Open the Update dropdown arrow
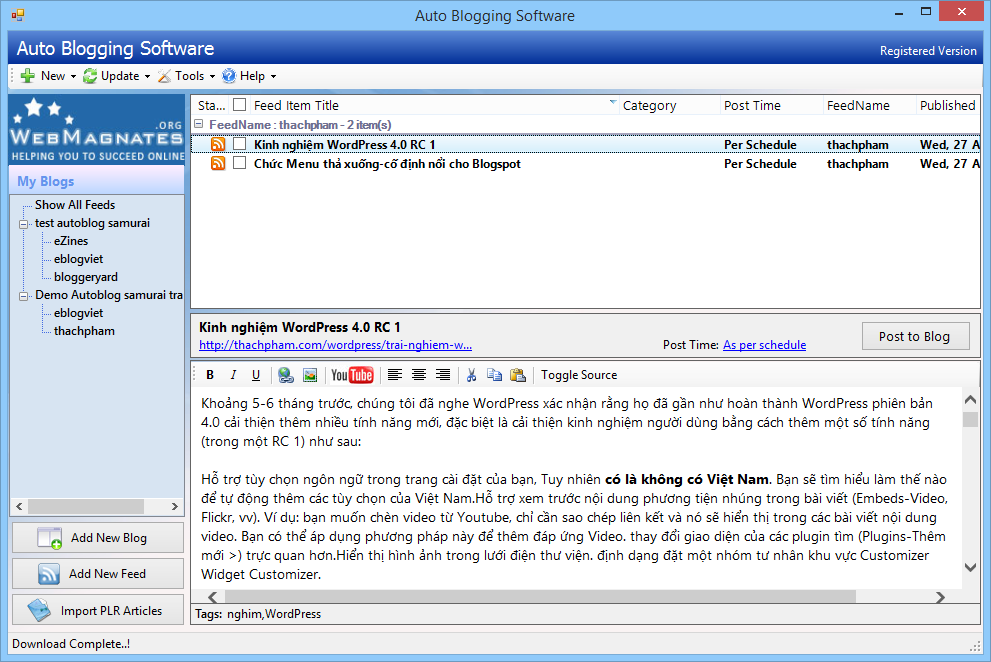Screen dimensions: 991x662 click(x=147, y=77)
